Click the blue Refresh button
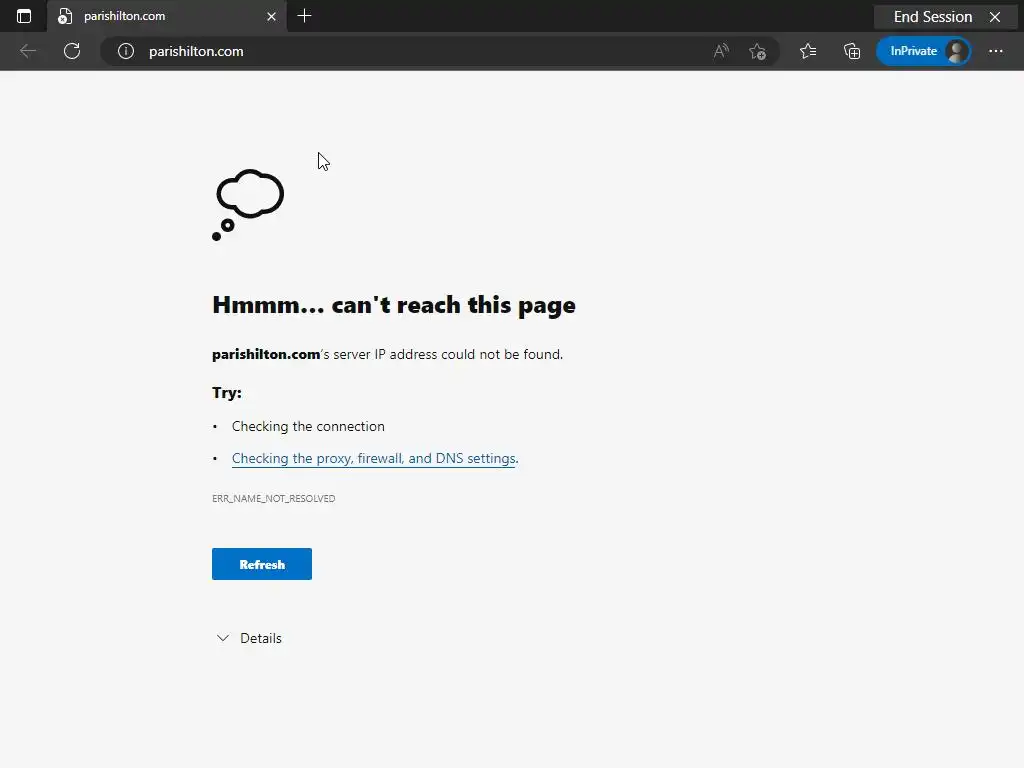The height and width of the screenshot is (768, 1024). 262,564
